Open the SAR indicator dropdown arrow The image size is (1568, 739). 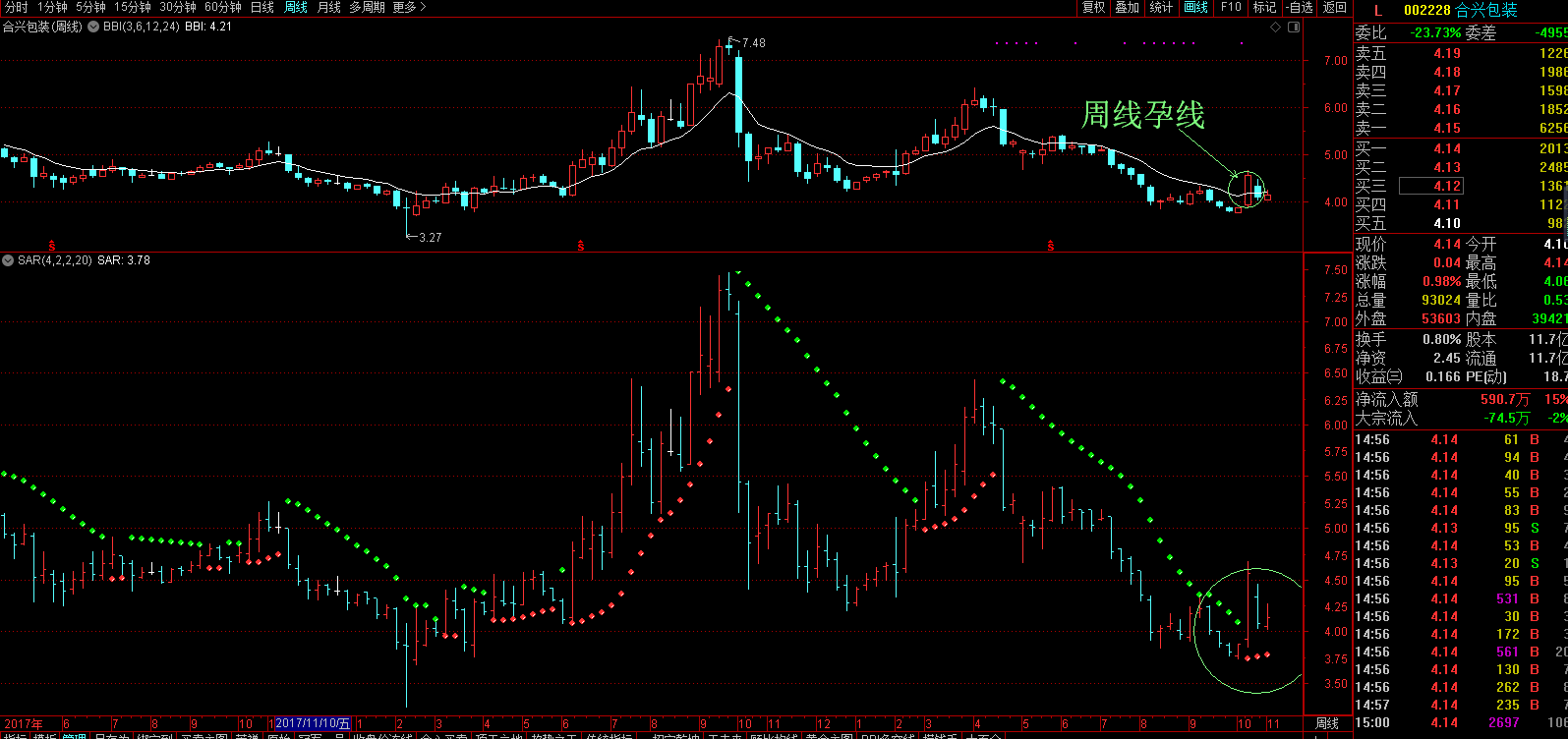[8, 260]
